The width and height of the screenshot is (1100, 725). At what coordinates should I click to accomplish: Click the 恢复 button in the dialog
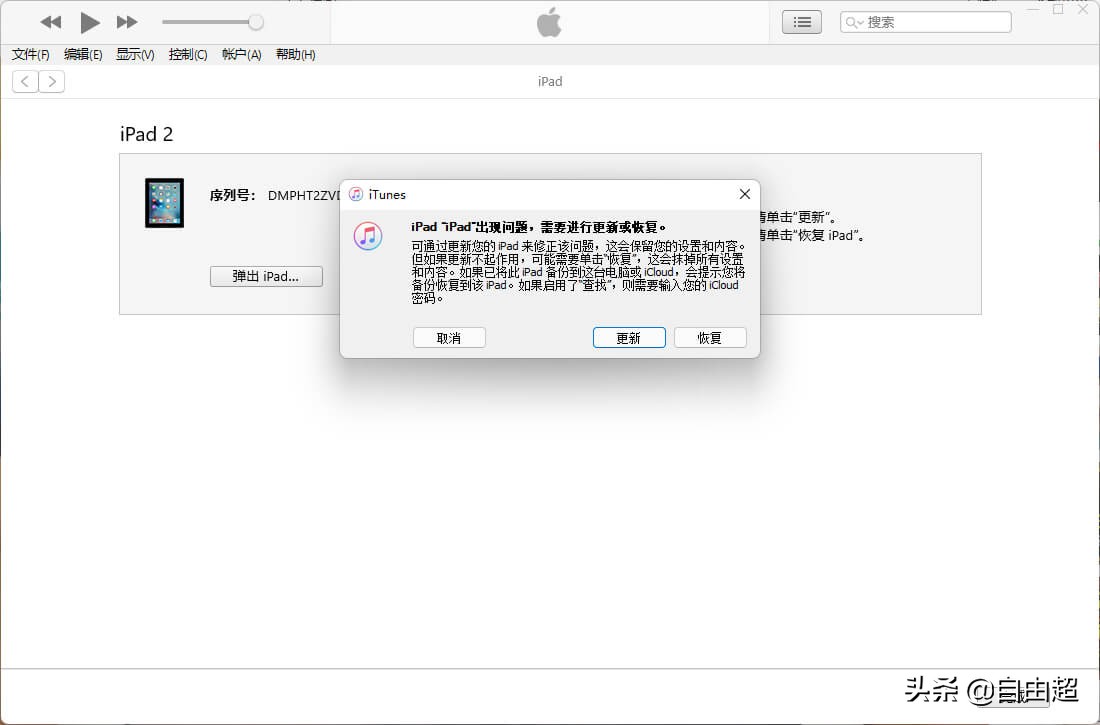(x=710, y=337)
